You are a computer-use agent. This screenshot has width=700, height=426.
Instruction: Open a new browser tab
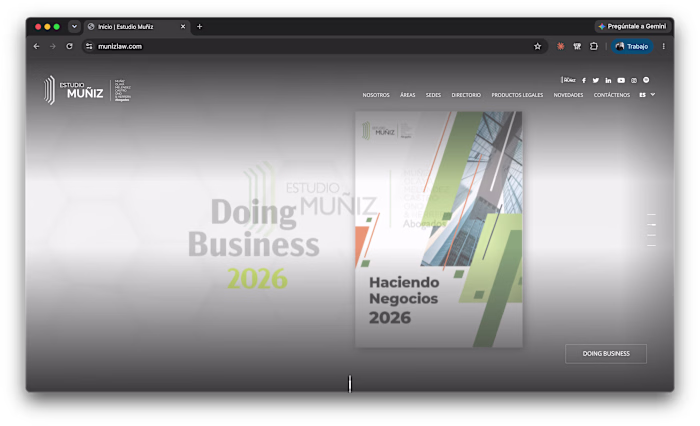[x=200, y=27]
